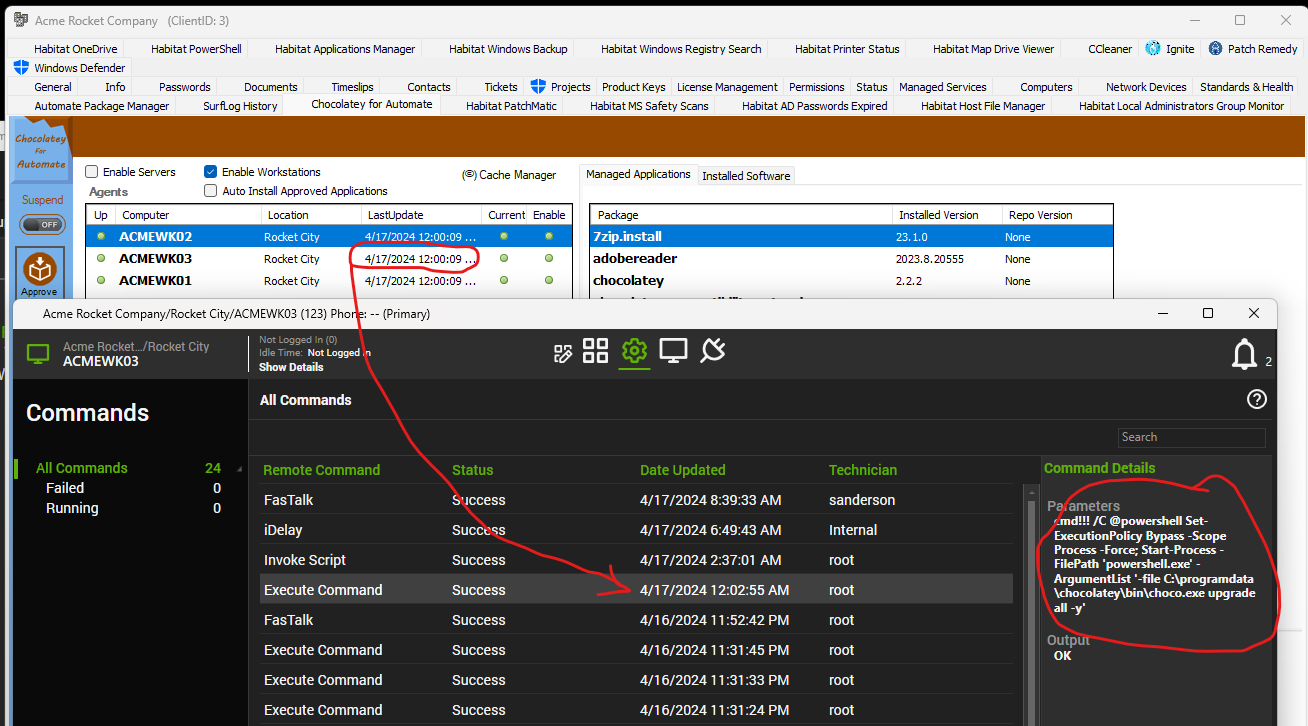Click the plug connection icon

click(x=713, y=349)
